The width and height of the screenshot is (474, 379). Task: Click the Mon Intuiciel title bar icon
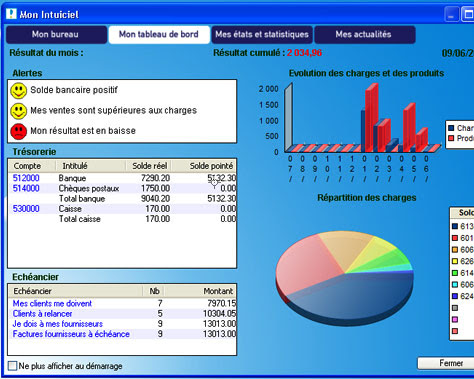(11, 14)
